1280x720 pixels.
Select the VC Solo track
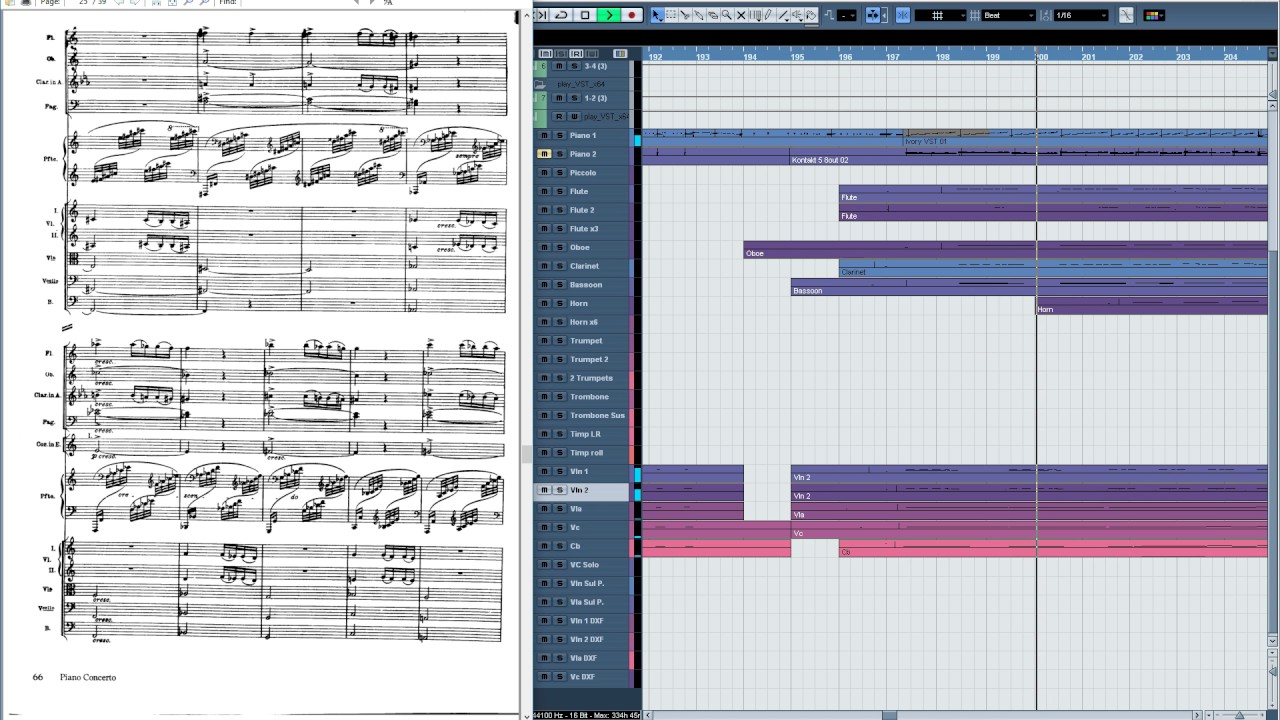coord(584,565)
